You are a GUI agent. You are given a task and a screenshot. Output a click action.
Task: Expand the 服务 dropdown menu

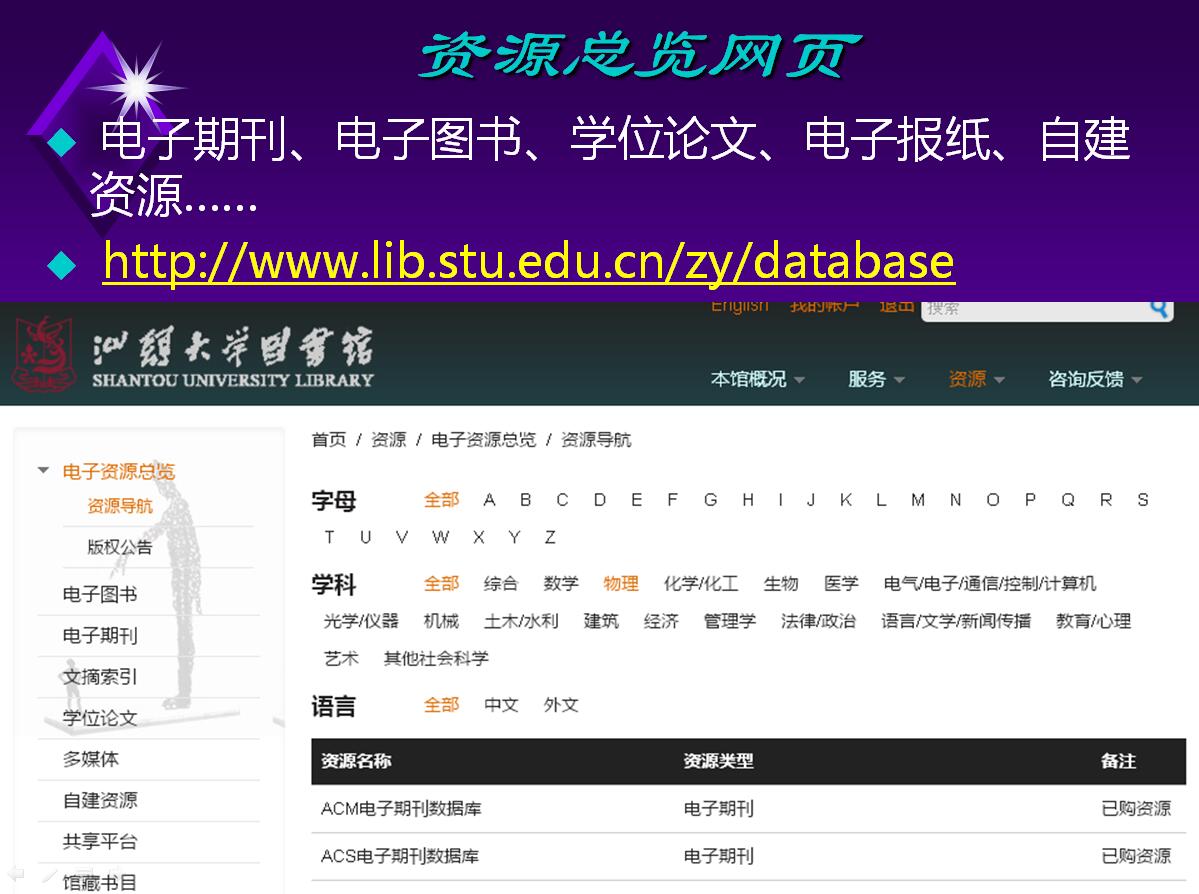876,379
